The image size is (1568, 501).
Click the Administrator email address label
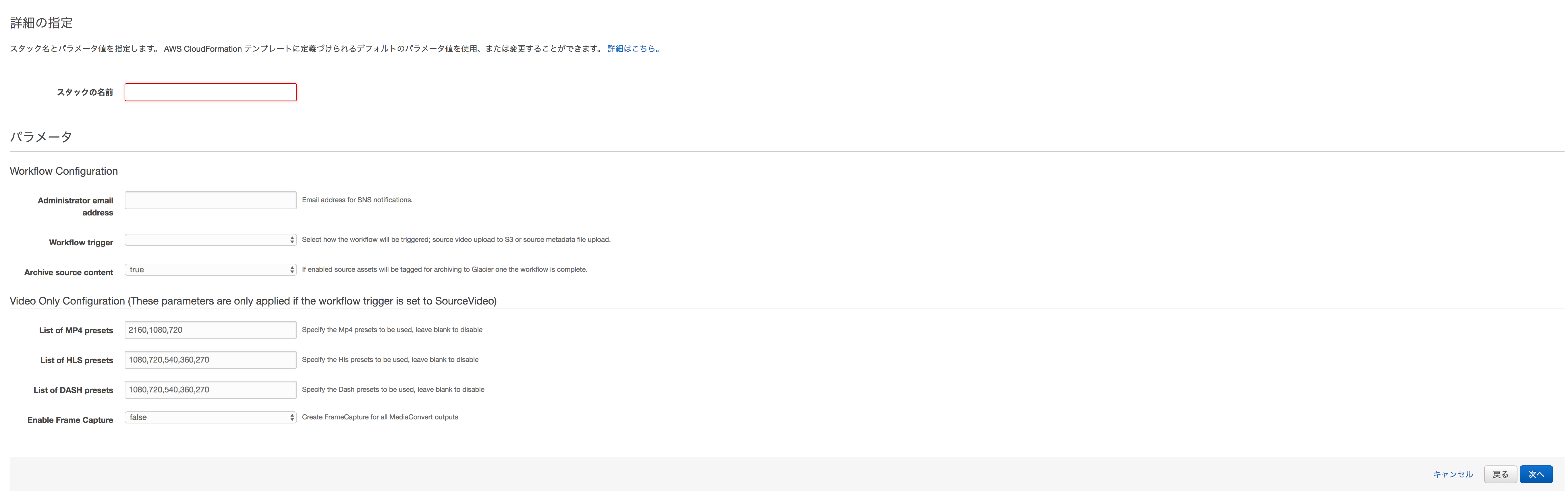[x=76, y=207]
